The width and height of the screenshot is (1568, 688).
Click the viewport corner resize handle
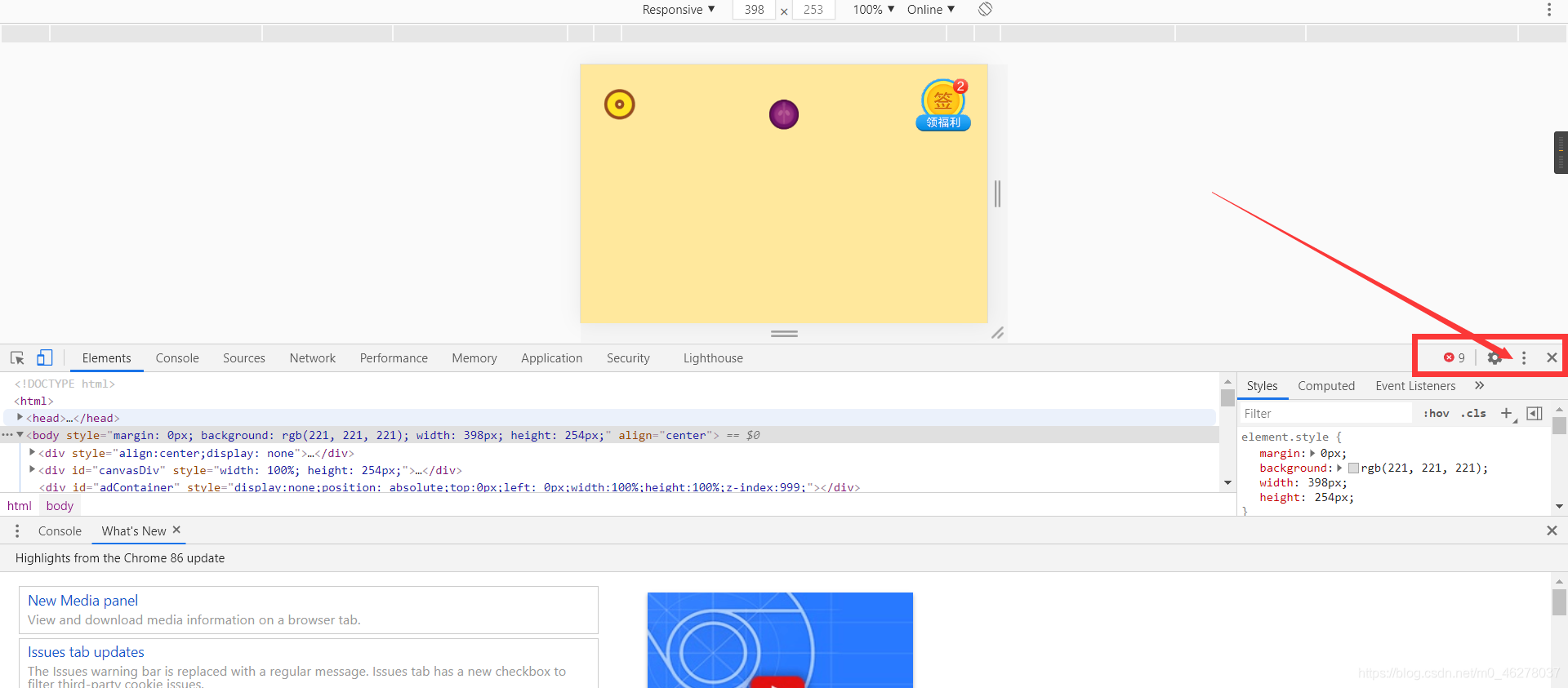997,333
